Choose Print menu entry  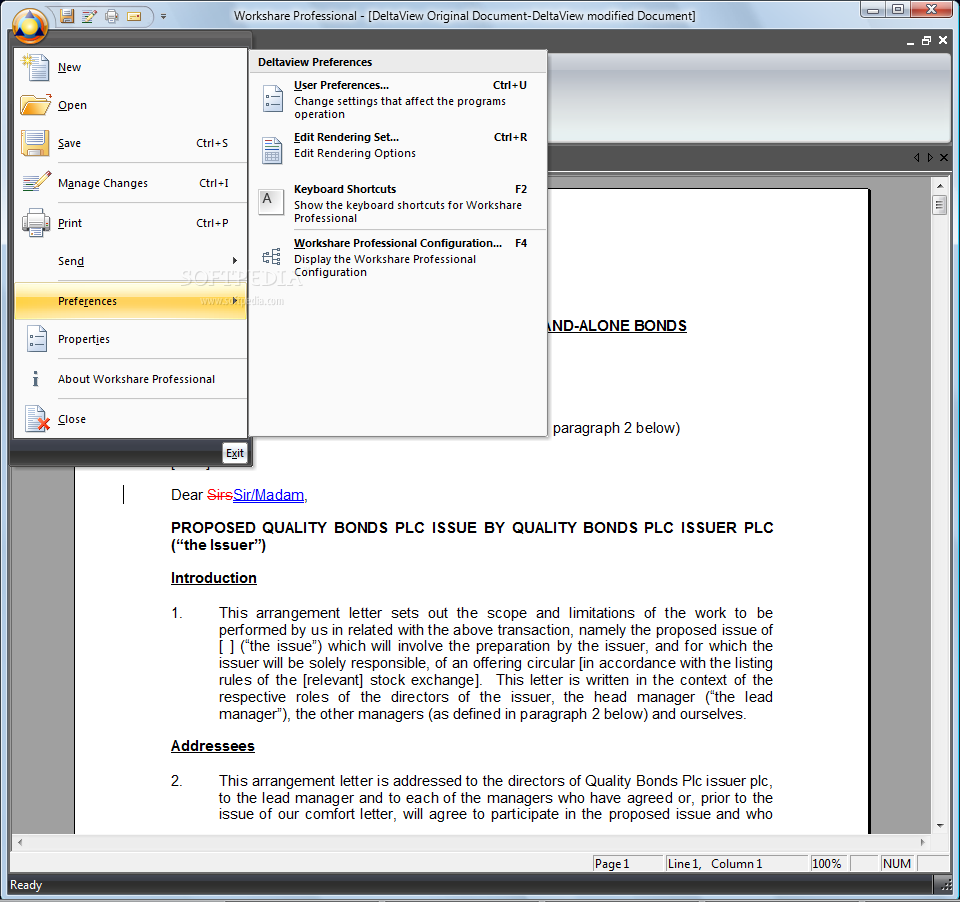tap(131, 223)
